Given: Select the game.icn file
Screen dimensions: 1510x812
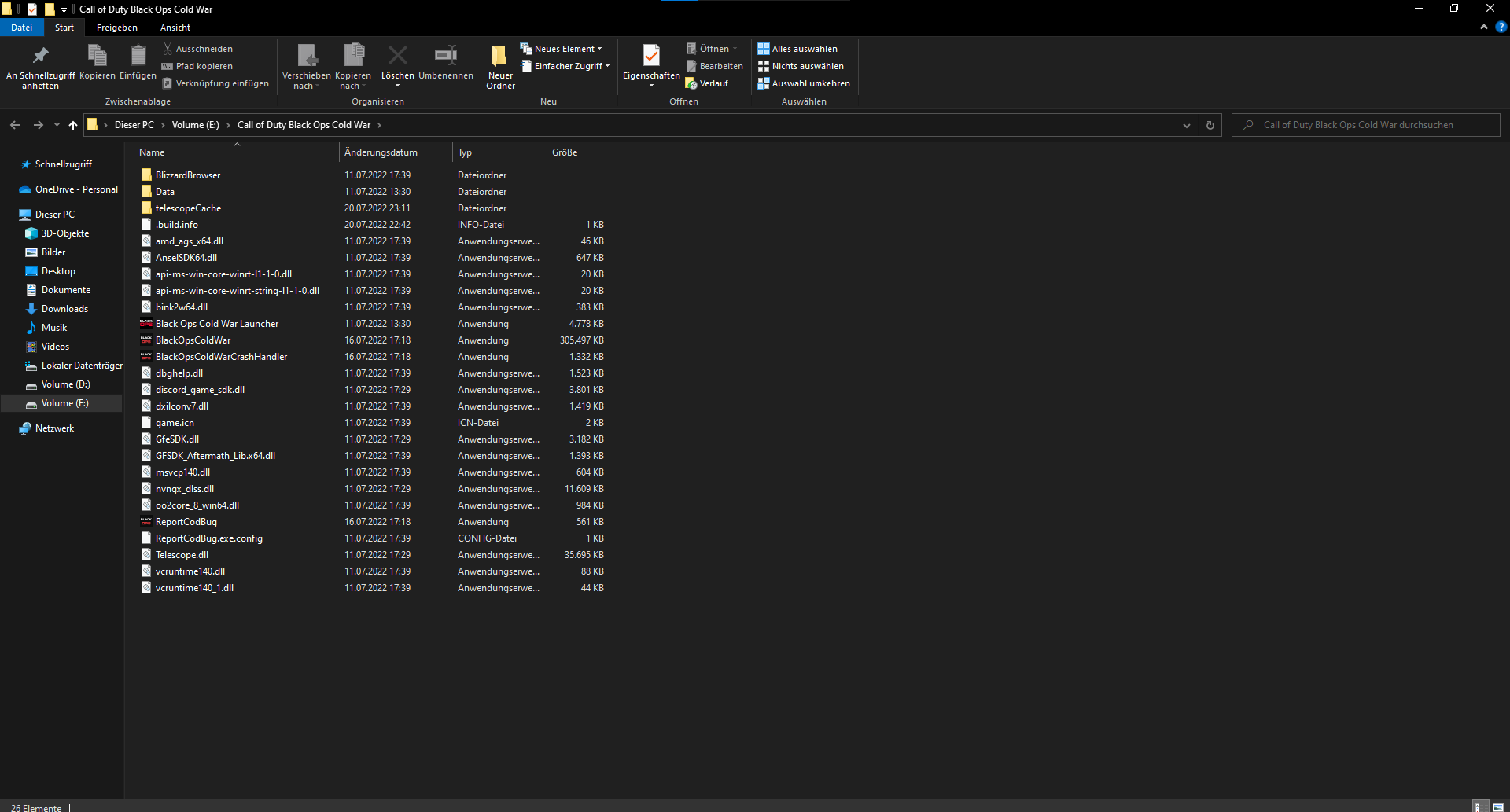Looking at the screenshot, I should 175,423.
